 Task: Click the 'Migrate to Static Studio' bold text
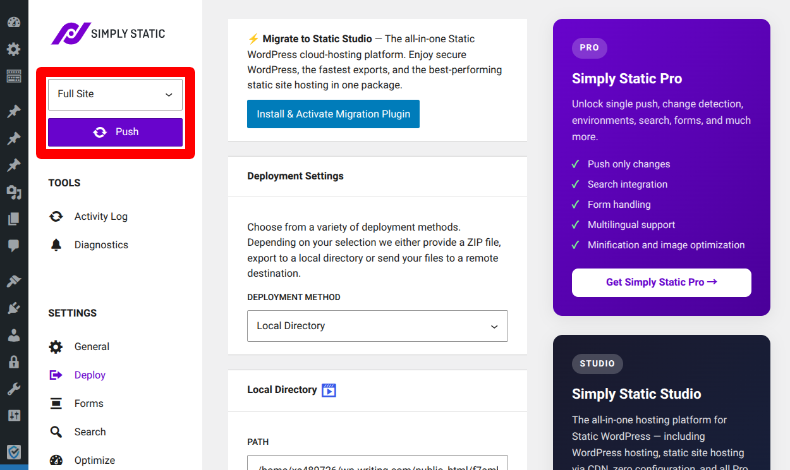click(317, 39)
